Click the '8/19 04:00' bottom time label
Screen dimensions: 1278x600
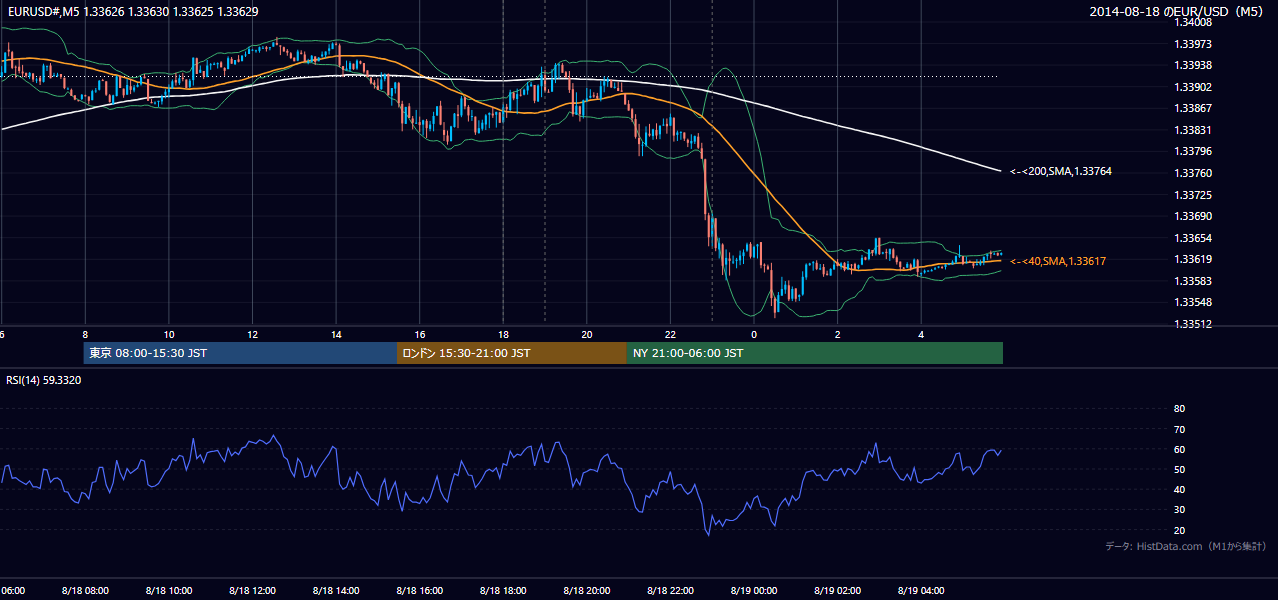click(x=921, y=590)
